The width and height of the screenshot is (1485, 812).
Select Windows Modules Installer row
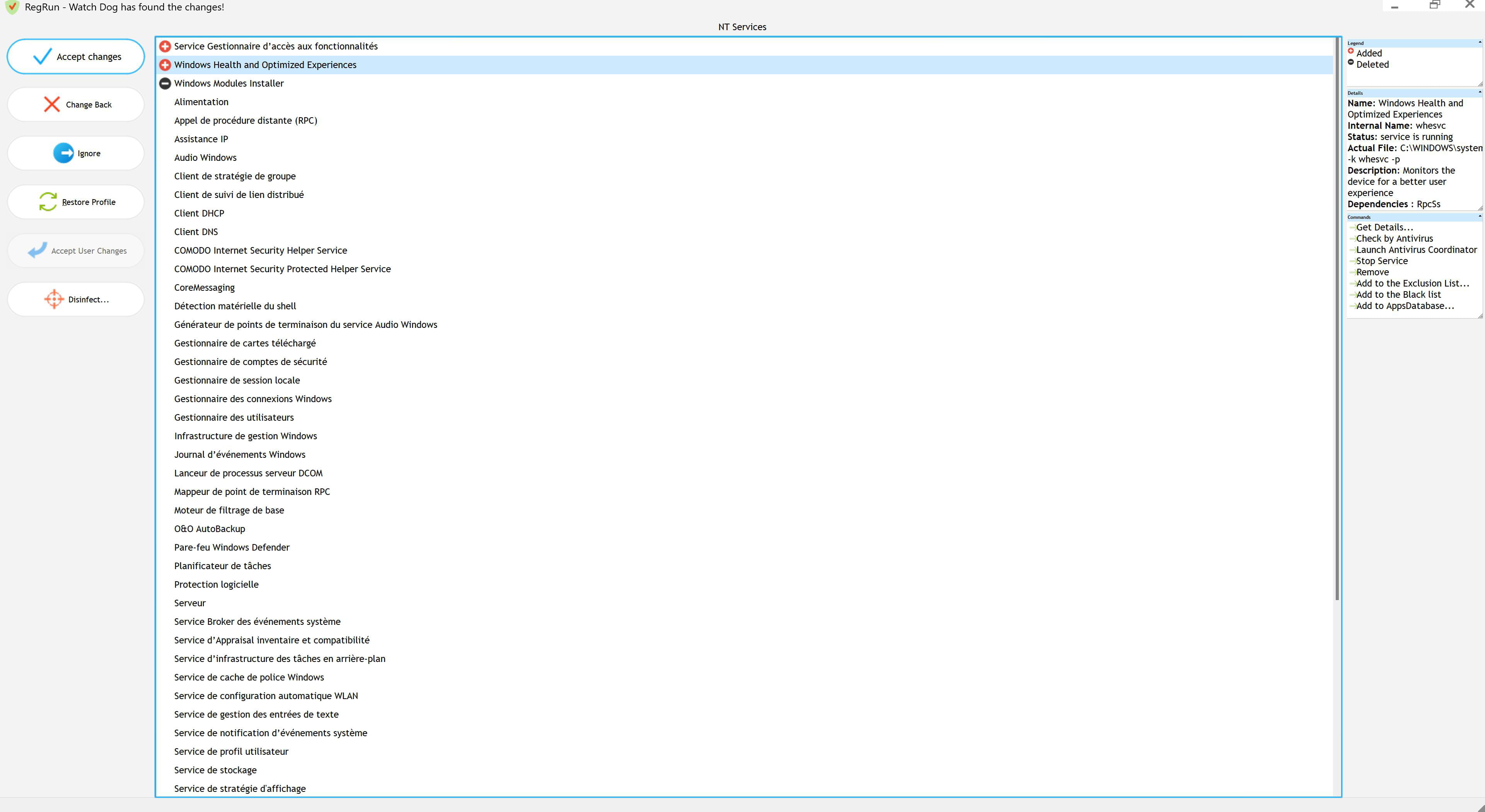coord(745,83)
